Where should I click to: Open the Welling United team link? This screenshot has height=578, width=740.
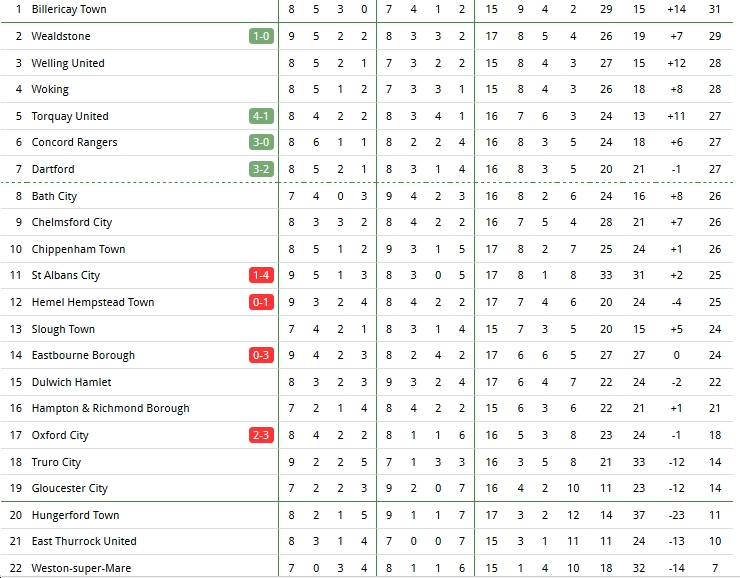68,63
